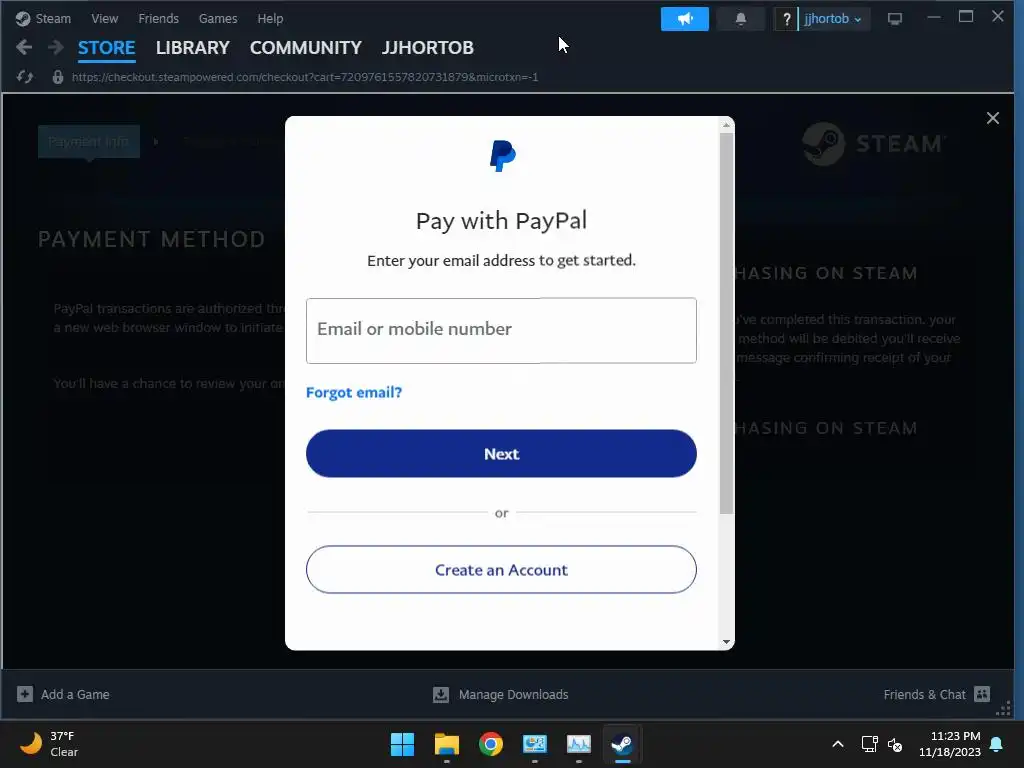Click the Steam taskbar icon

622,744
